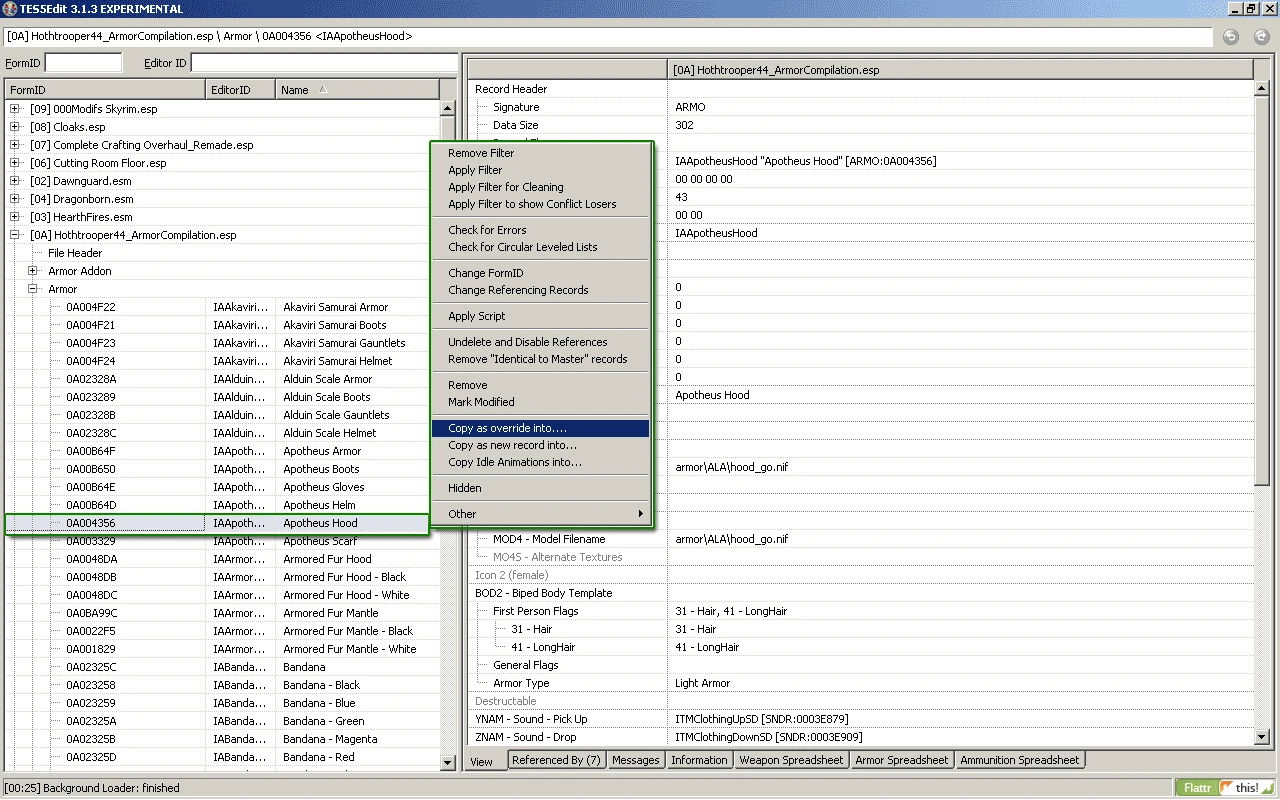Open the Armor Spreadsheet tab
Screen dimensions: 1280x800
[x=901, y=760]
